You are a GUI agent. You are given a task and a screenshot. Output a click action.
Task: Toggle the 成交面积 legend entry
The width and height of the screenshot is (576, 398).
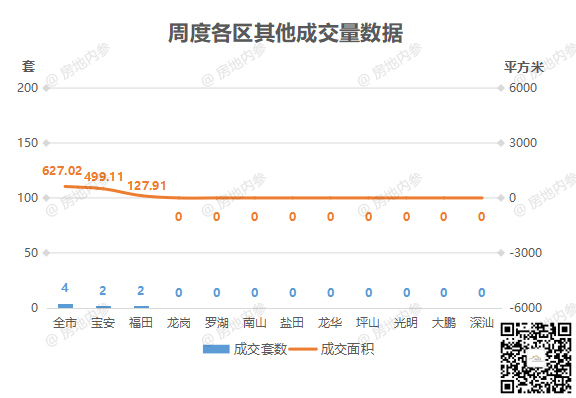pos(331,349)
